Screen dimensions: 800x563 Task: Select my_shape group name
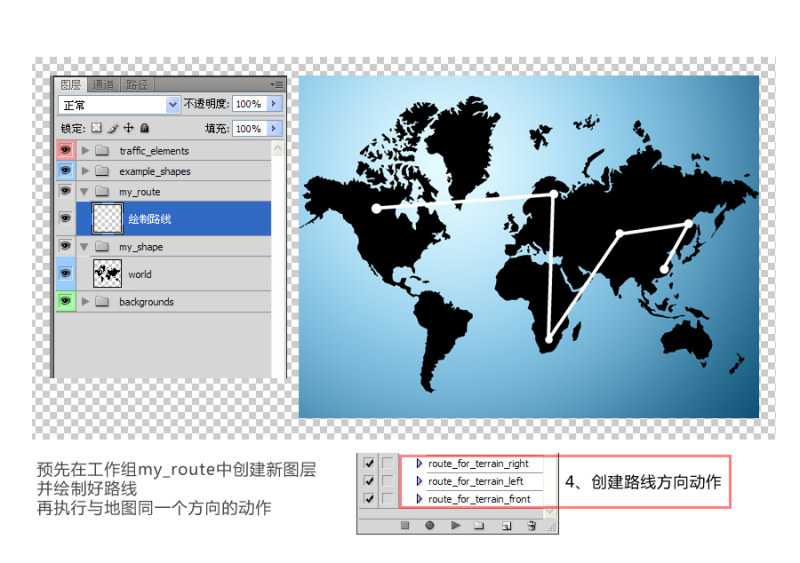(x=141, y=247)
